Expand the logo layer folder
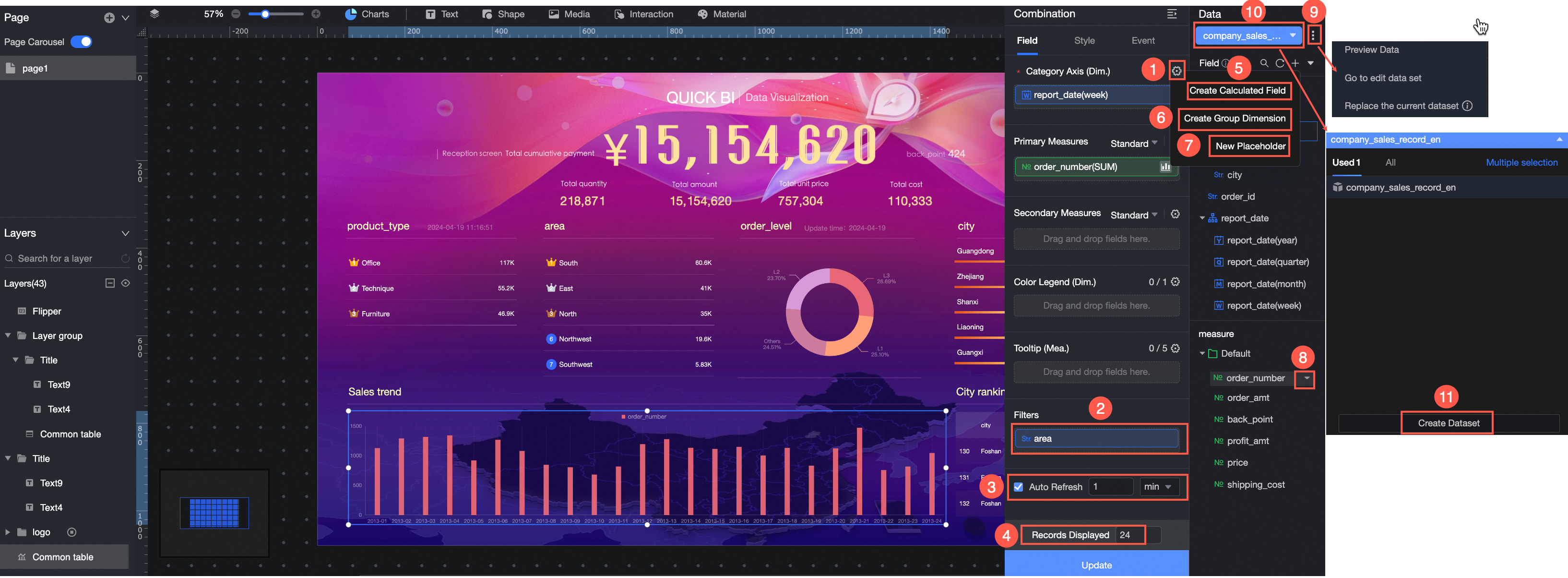The width and height of the screenshot is (1568, 578). [x=8, y=532]
